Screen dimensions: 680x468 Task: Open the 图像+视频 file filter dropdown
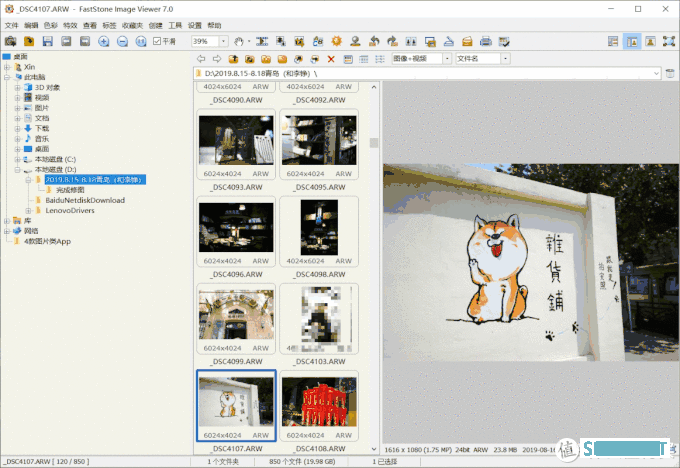coord(447,59)
